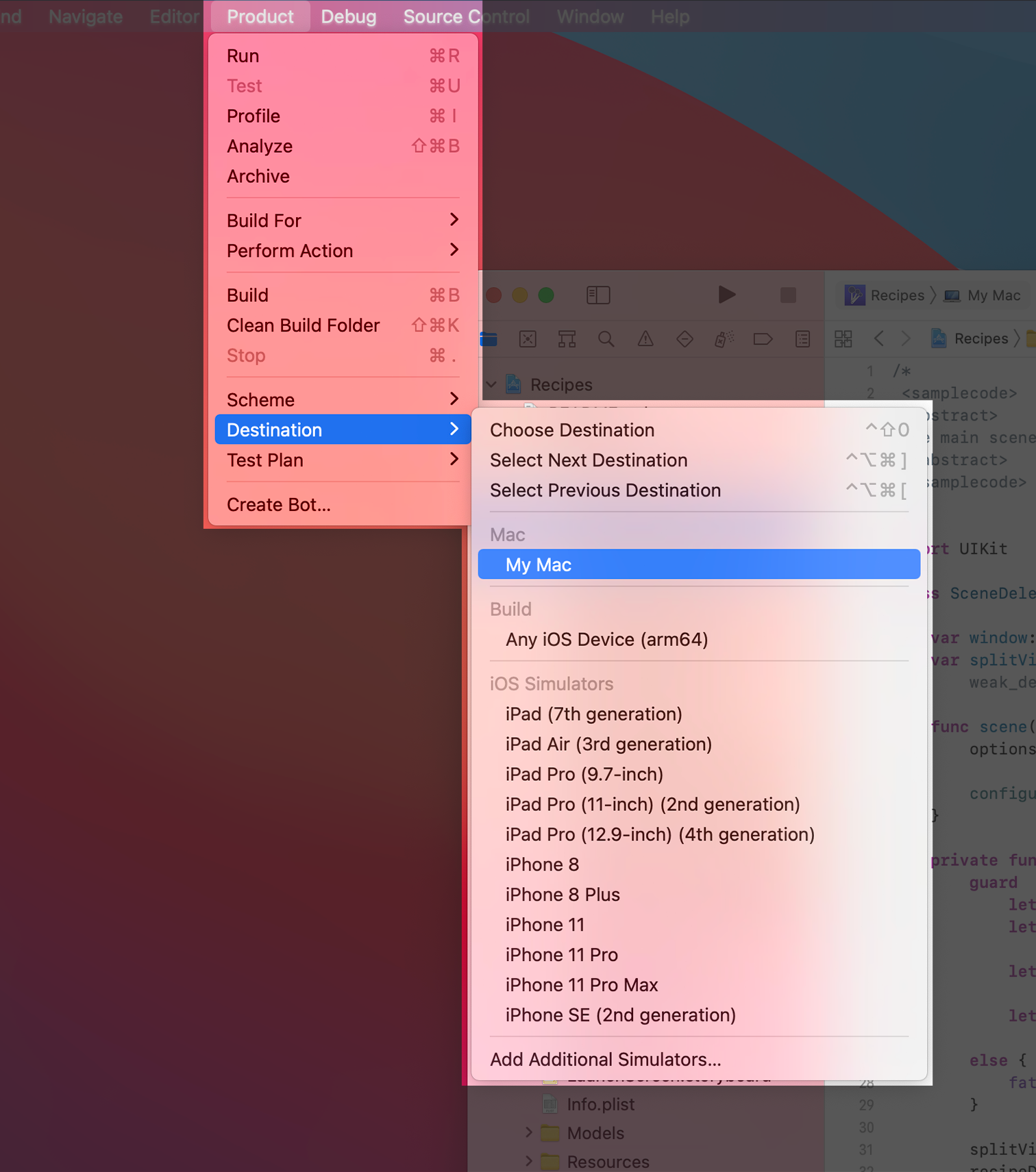1036x1172 pixels.
Task: Open the Source Control menu
Action: click(x=466, y=16)
